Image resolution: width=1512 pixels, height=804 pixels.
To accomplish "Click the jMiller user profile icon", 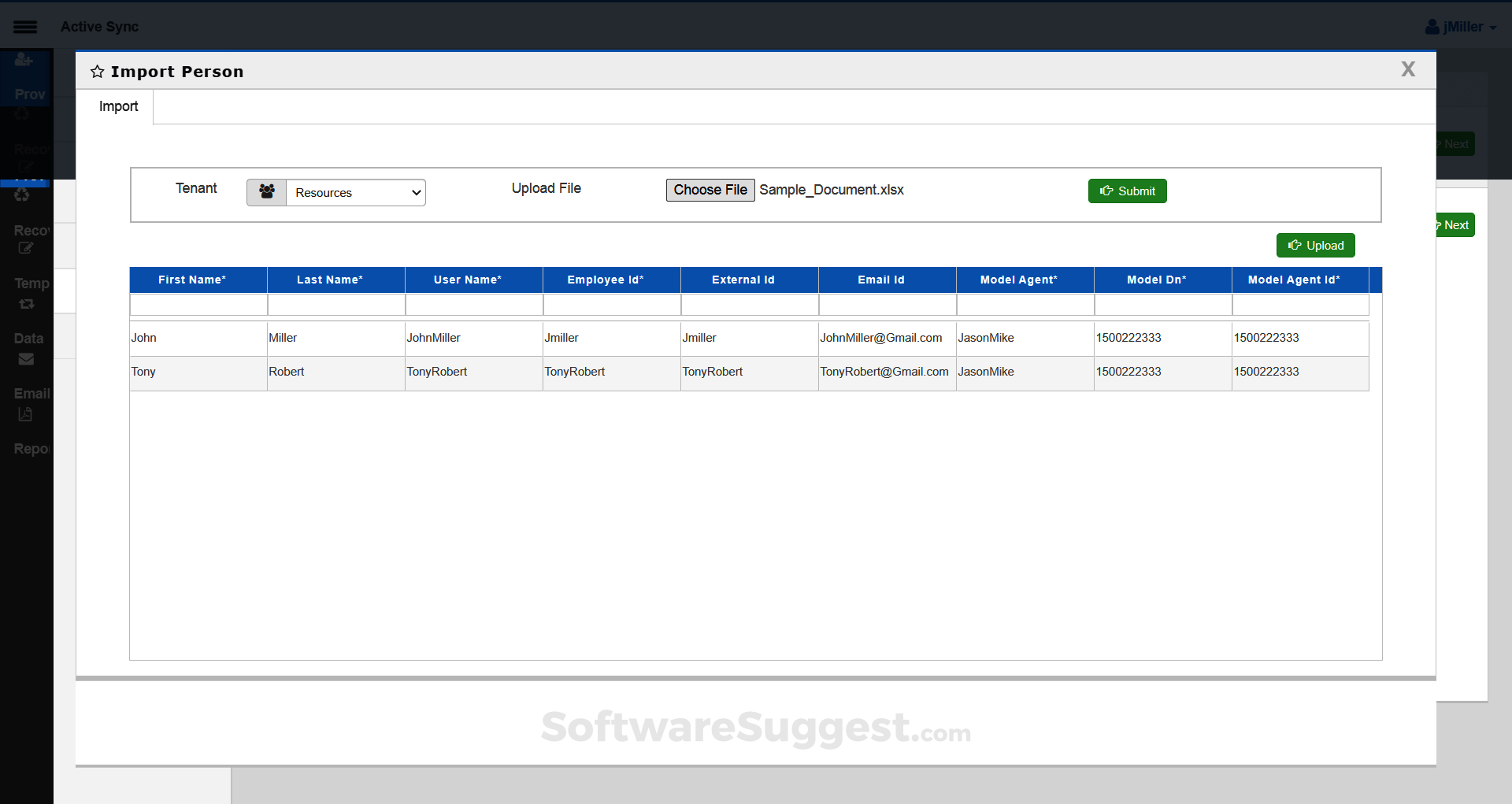I will point(1432,27).
